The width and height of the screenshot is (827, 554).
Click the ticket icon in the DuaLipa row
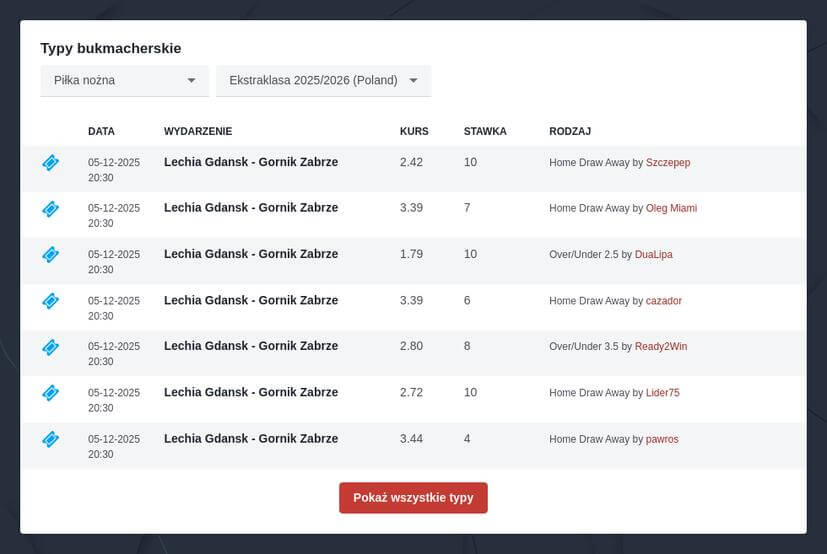[x=51, y=255]
